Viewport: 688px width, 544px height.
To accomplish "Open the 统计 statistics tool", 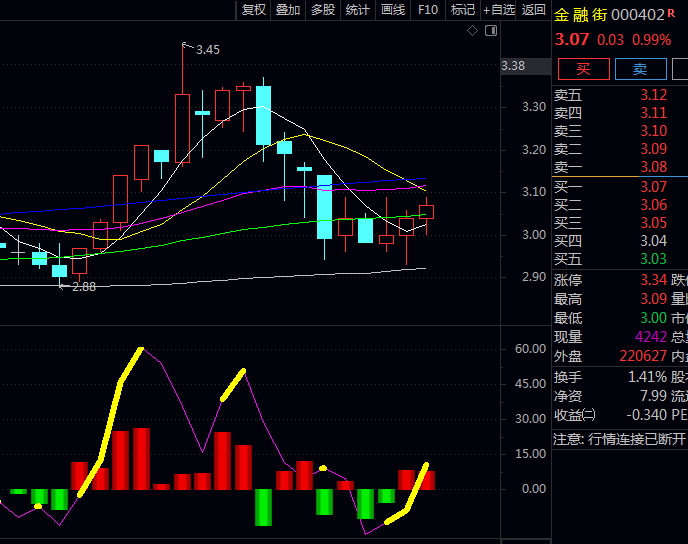I will coord(358,10).
